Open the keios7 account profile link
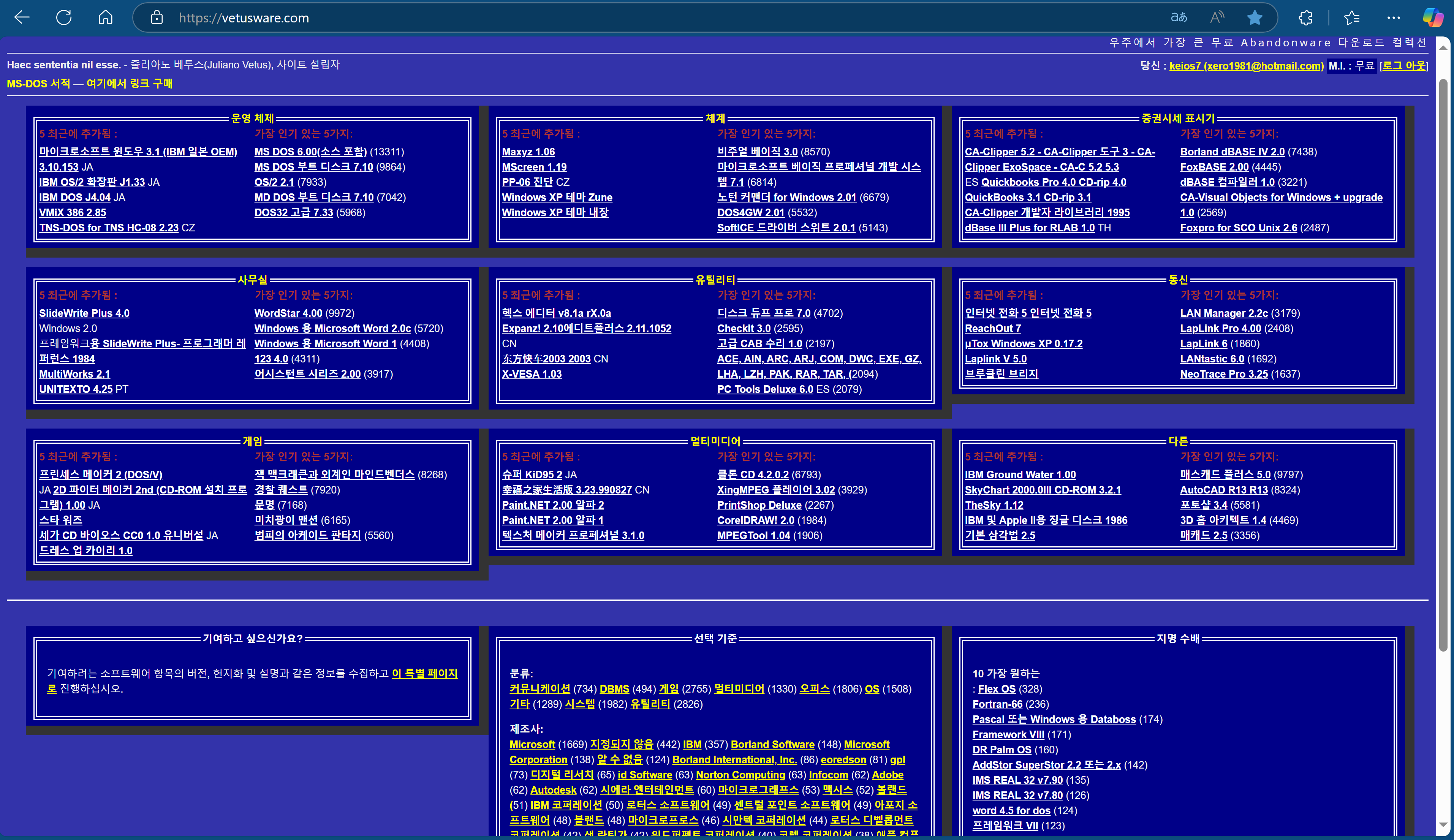Viewport: 1454px width, 840px height. [1246, 66]
